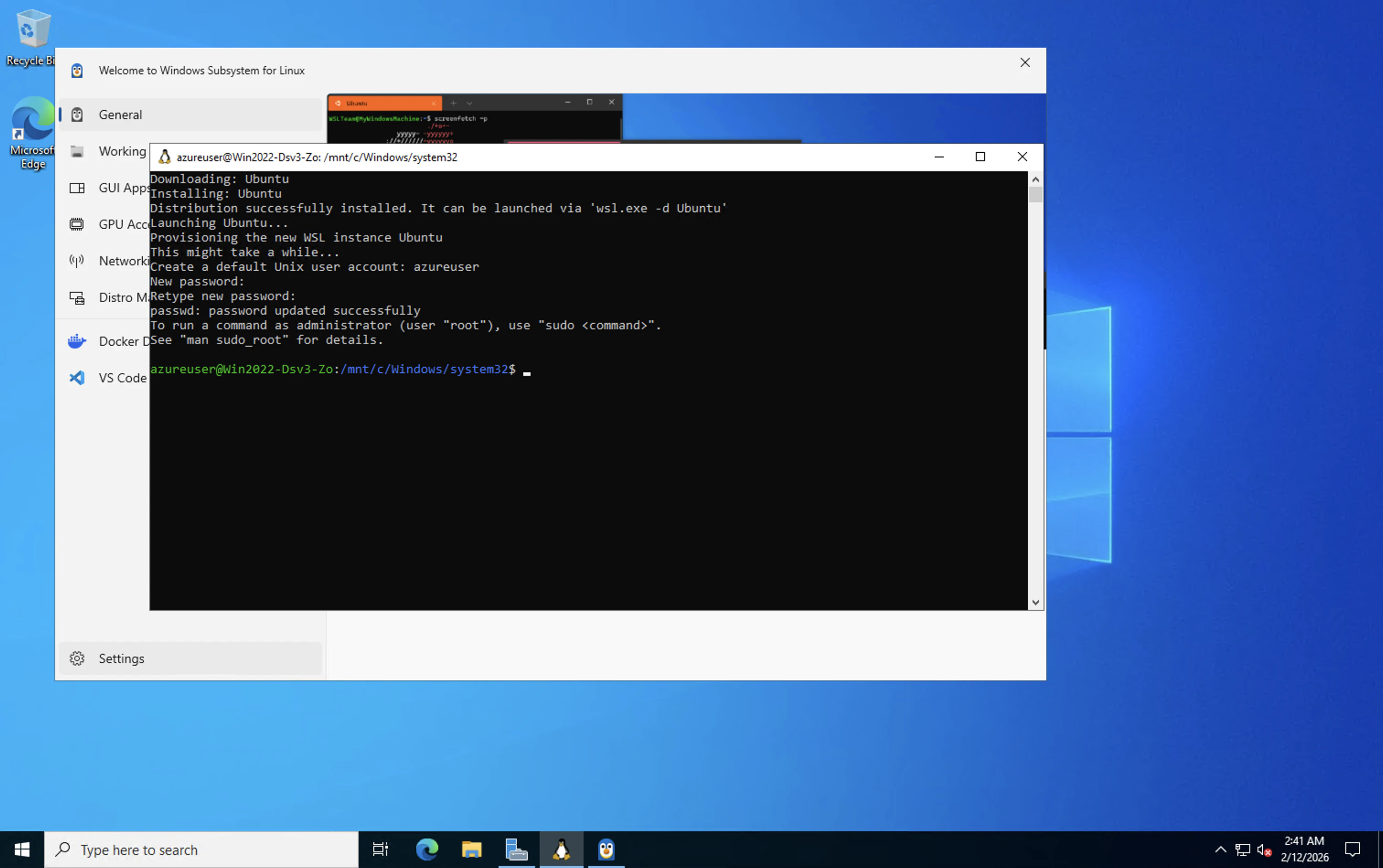1383x868 pixels.
Task: Click the Distro Management icon
Action: 77,297
